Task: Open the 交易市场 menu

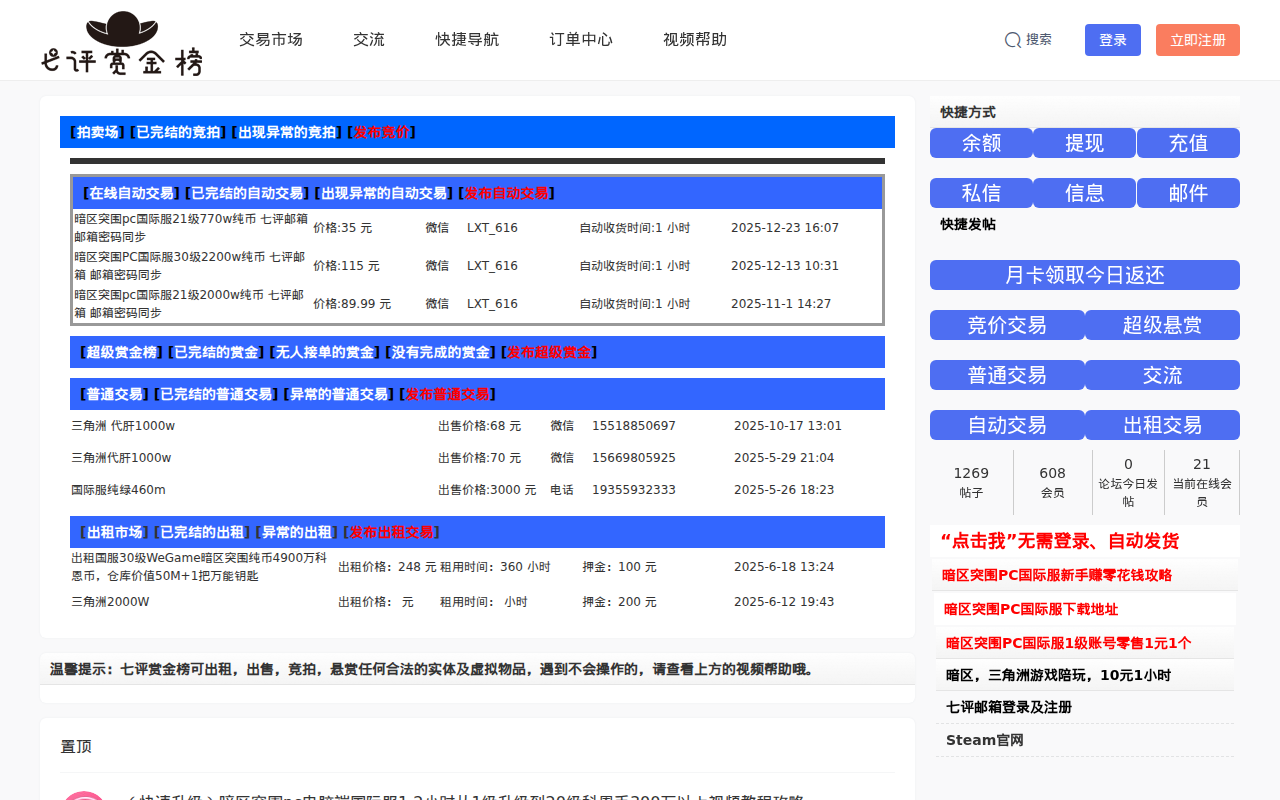Action: click(271, 39)
